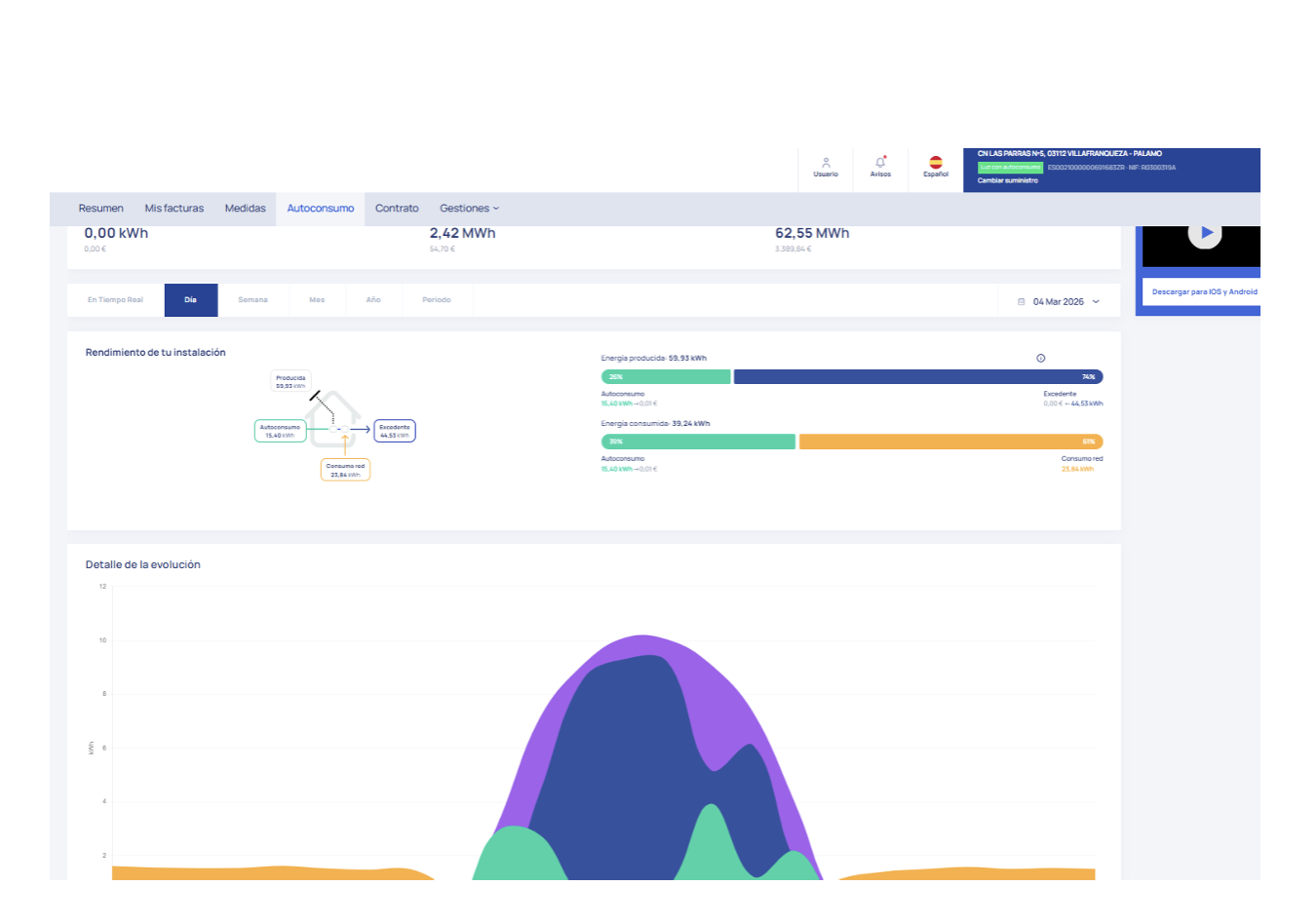The height and width of the screenshot is (924, 1316).
Task: Switch to the Día period view
Action: tap(190, 300)
